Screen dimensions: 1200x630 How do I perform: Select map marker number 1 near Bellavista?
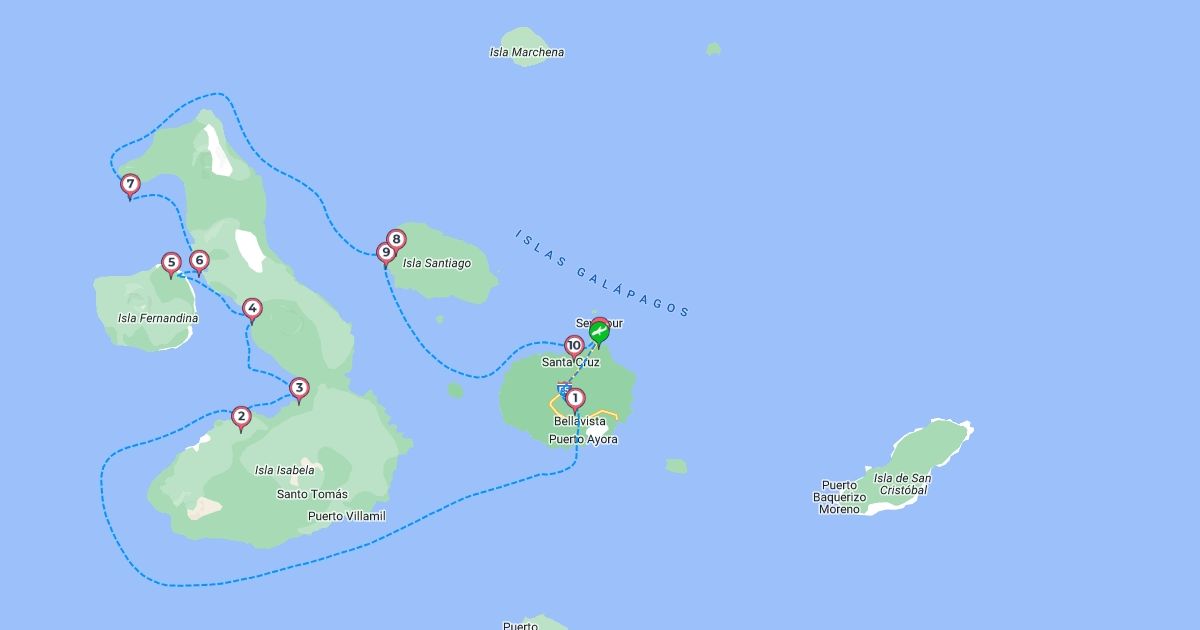(575, 400)
